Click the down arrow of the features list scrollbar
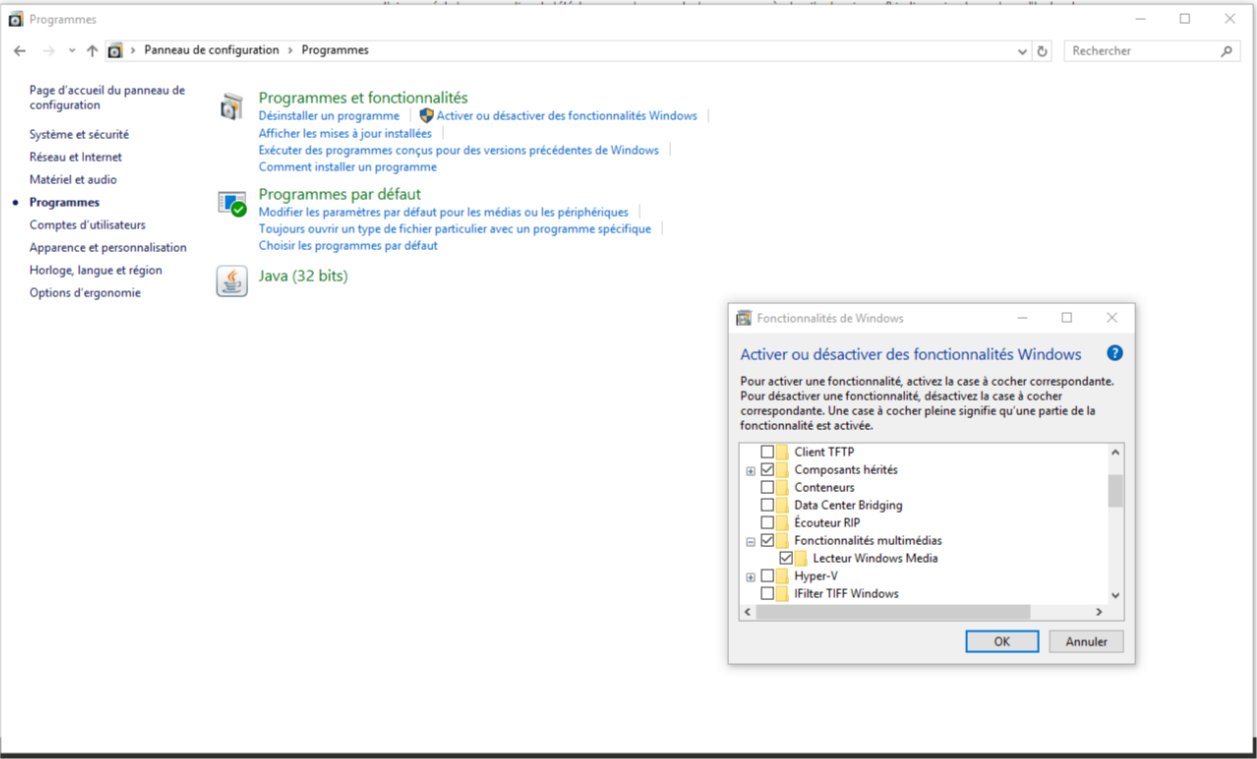1257x759 pixels. pyautogui.click(x=1115, y=595)
